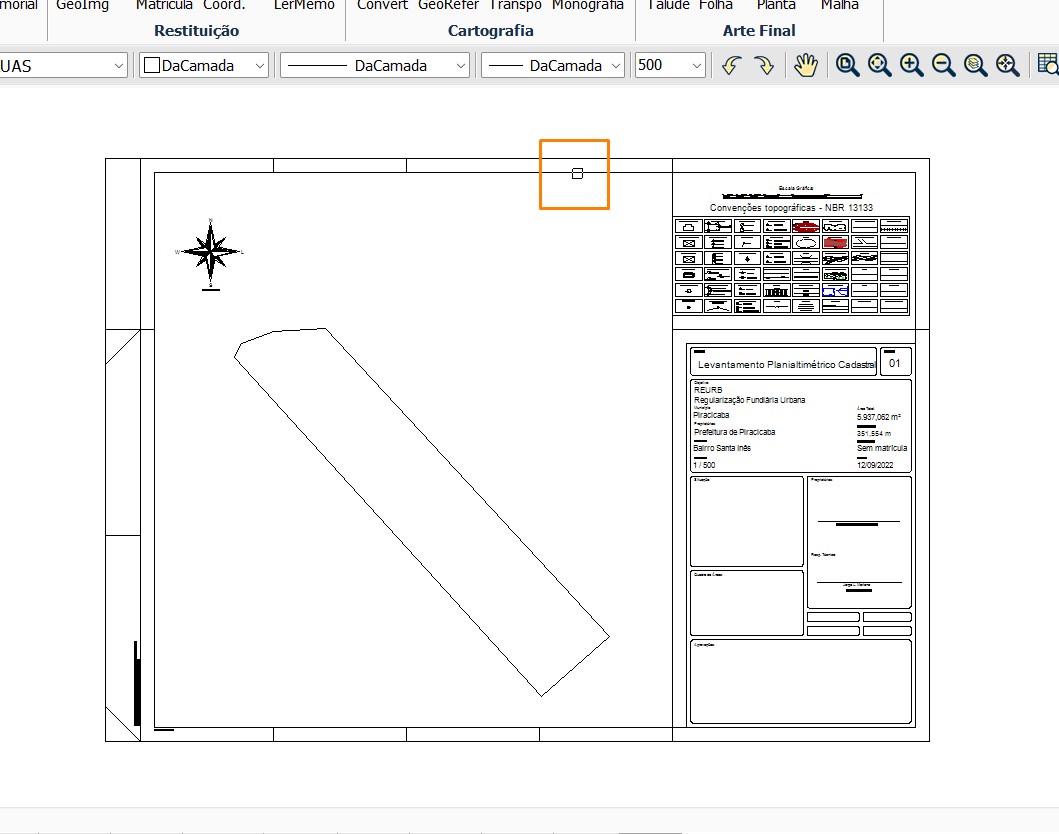Click the Undo arrow icon
Screen dimensions: 1059x834
point(732,65)
